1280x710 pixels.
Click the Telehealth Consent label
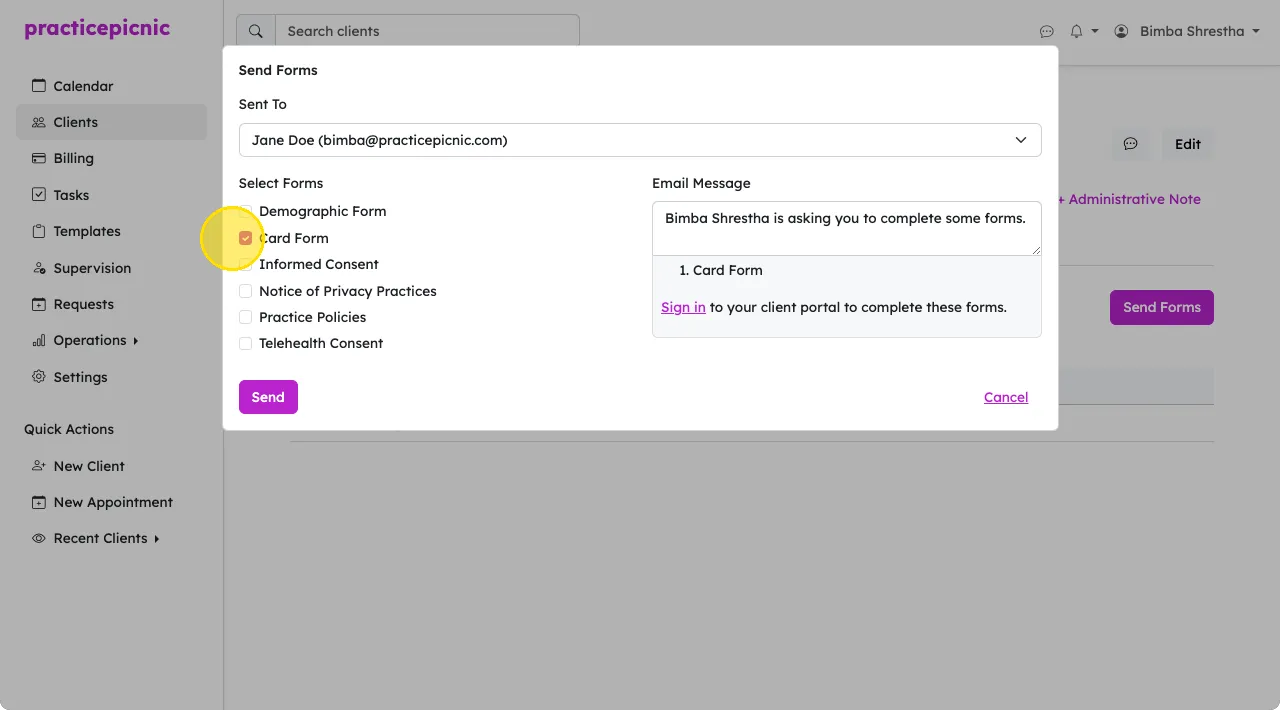321,343
